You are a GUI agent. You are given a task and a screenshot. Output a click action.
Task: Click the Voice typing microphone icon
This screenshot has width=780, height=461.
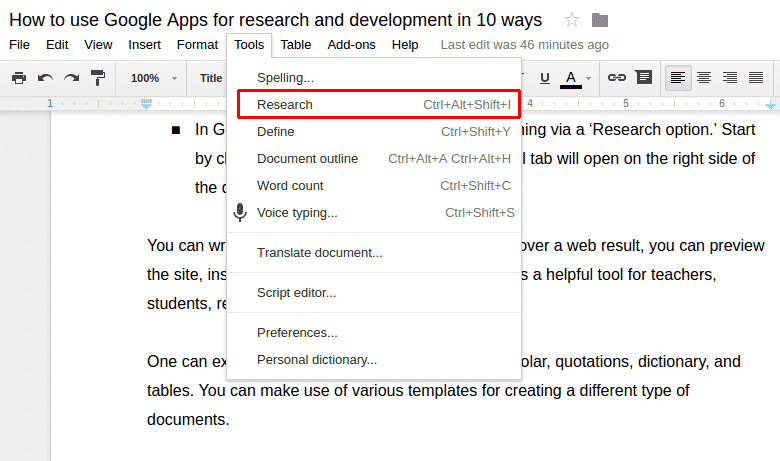point(240,212)
